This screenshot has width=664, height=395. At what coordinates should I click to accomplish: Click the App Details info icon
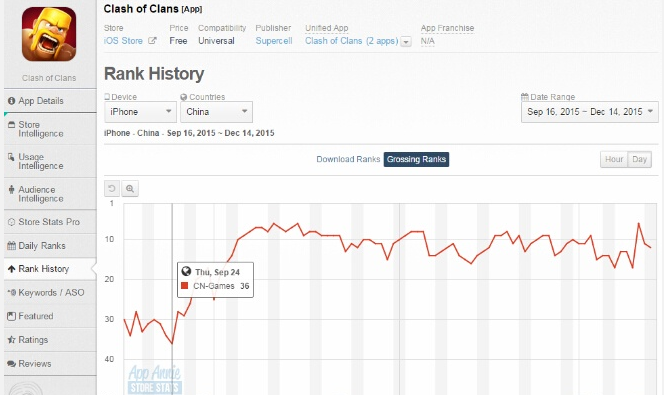click(11, 101)
